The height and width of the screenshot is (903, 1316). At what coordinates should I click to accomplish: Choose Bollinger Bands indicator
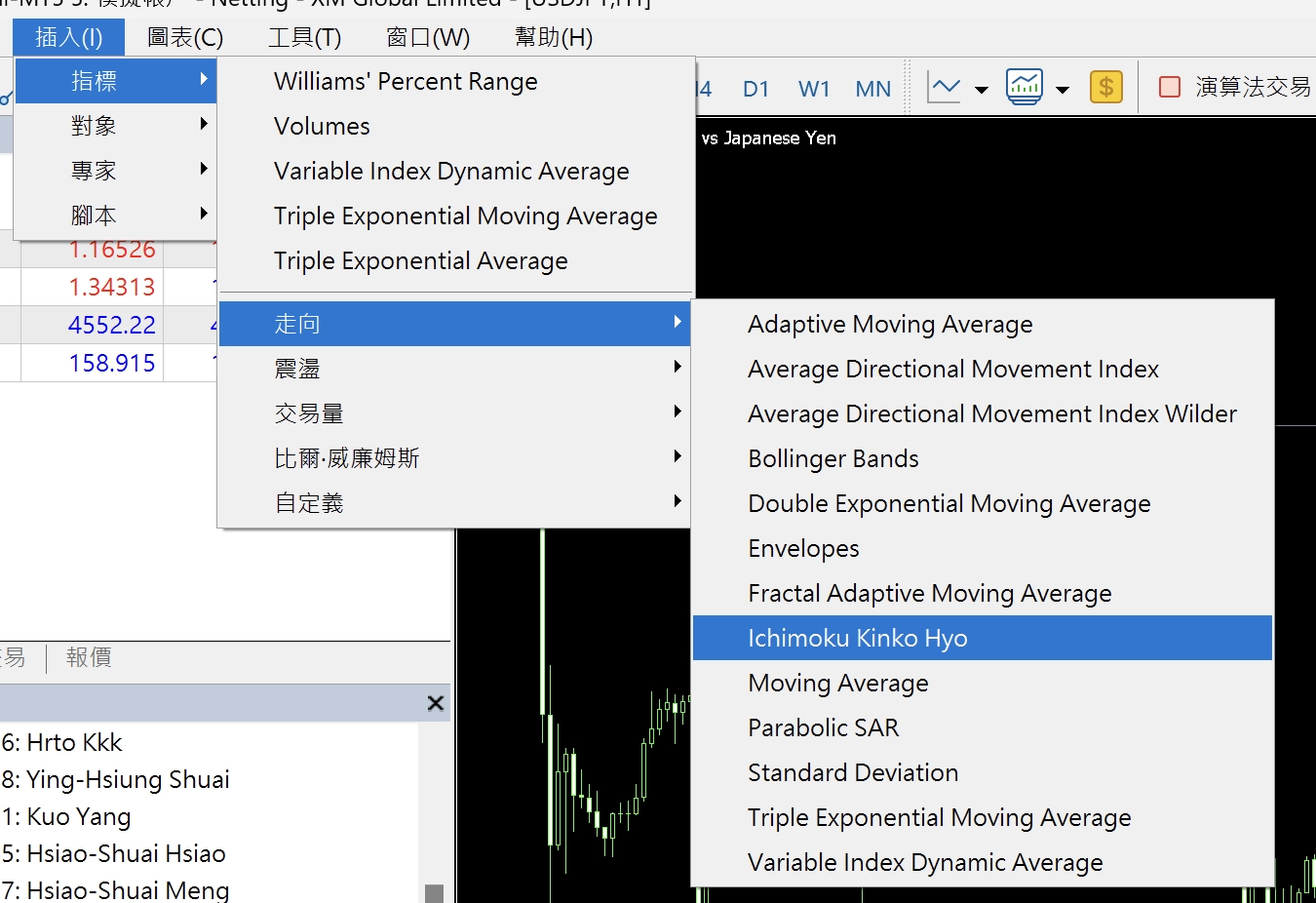tap(983, 459)
